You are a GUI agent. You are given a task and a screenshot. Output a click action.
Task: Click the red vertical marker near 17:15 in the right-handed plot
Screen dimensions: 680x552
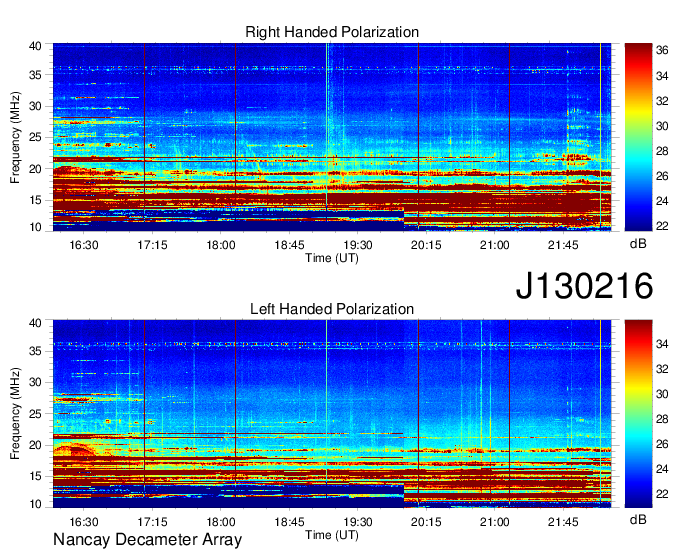[x=144, y=137]
